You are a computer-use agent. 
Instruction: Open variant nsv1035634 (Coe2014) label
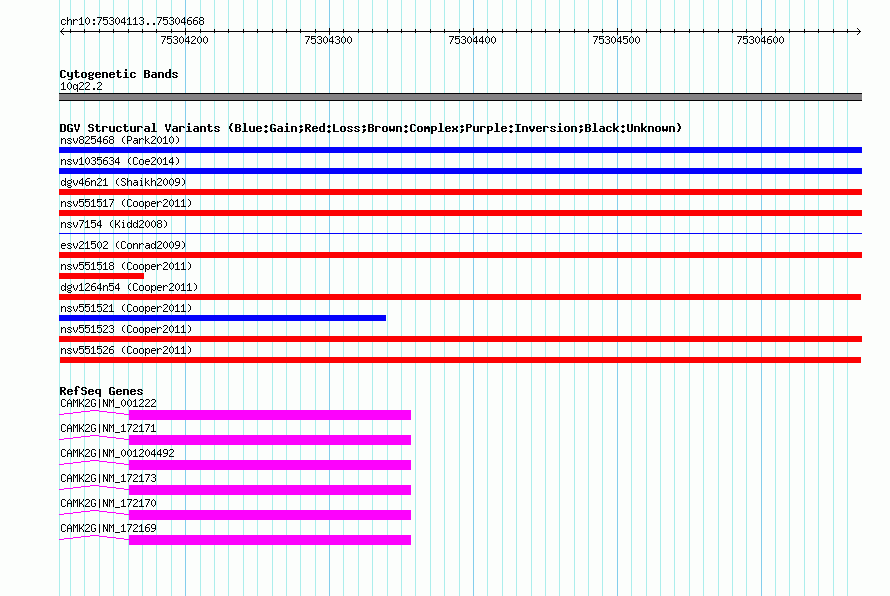(x=120, y=161)
